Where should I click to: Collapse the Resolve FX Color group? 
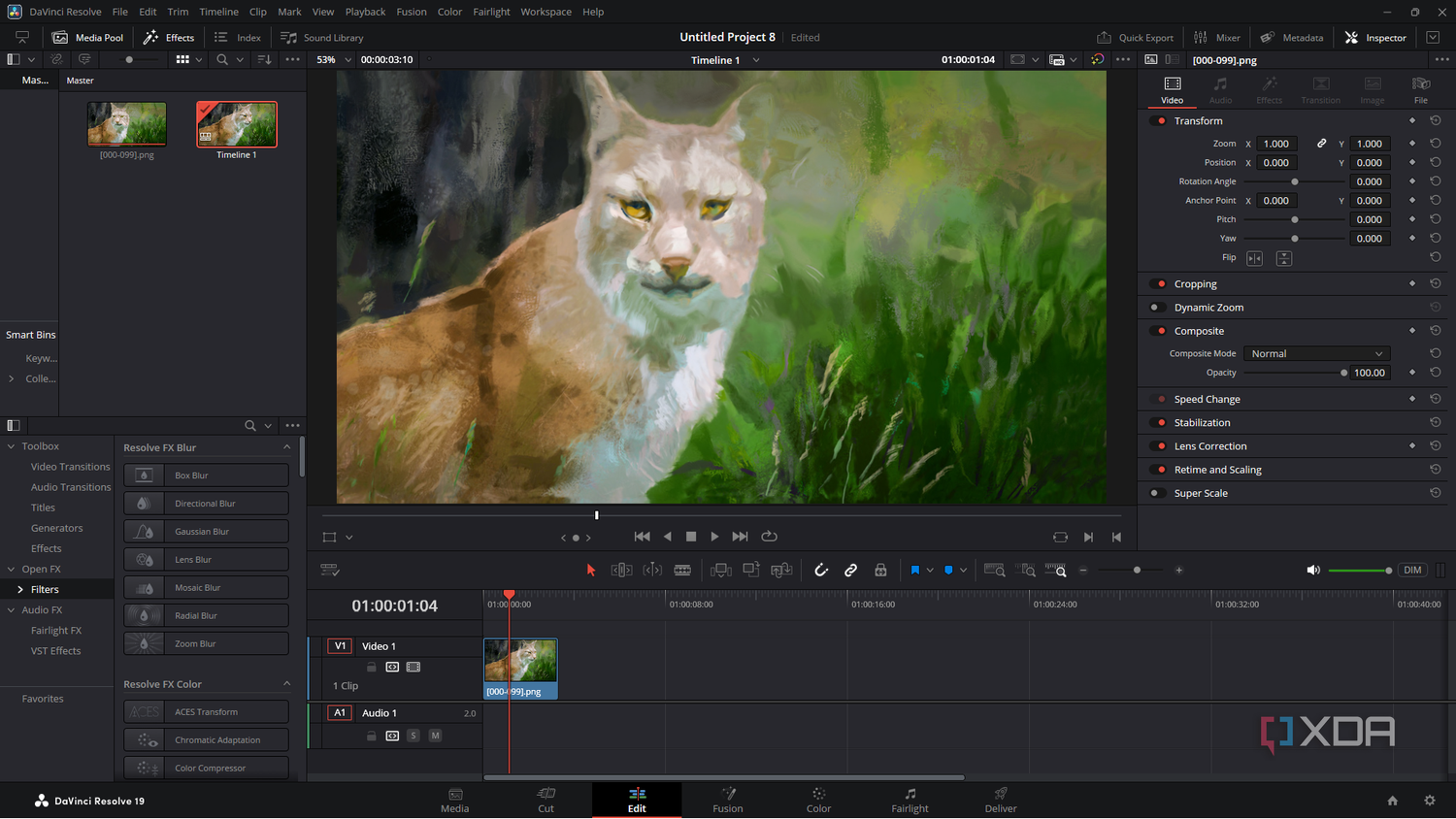[x=286, y=684]
